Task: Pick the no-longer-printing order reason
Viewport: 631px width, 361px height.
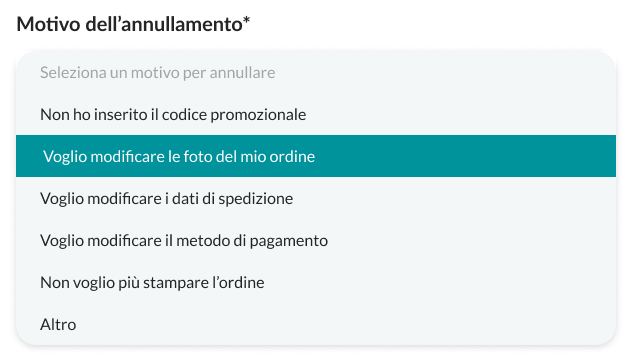Action: pyautogui.click(x=316, y=282)
